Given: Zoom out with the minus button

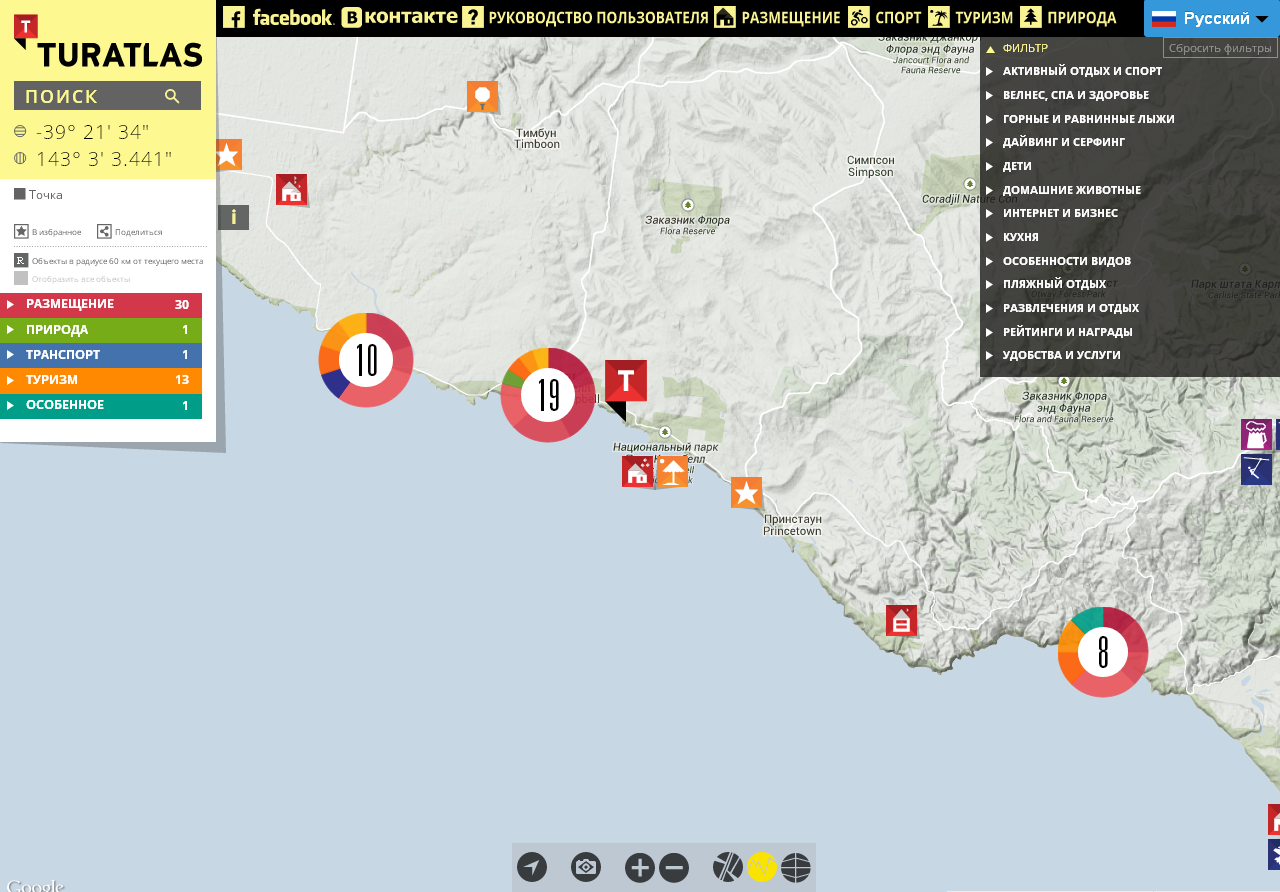Looking at the screenshot, I should tap(674, 868).
